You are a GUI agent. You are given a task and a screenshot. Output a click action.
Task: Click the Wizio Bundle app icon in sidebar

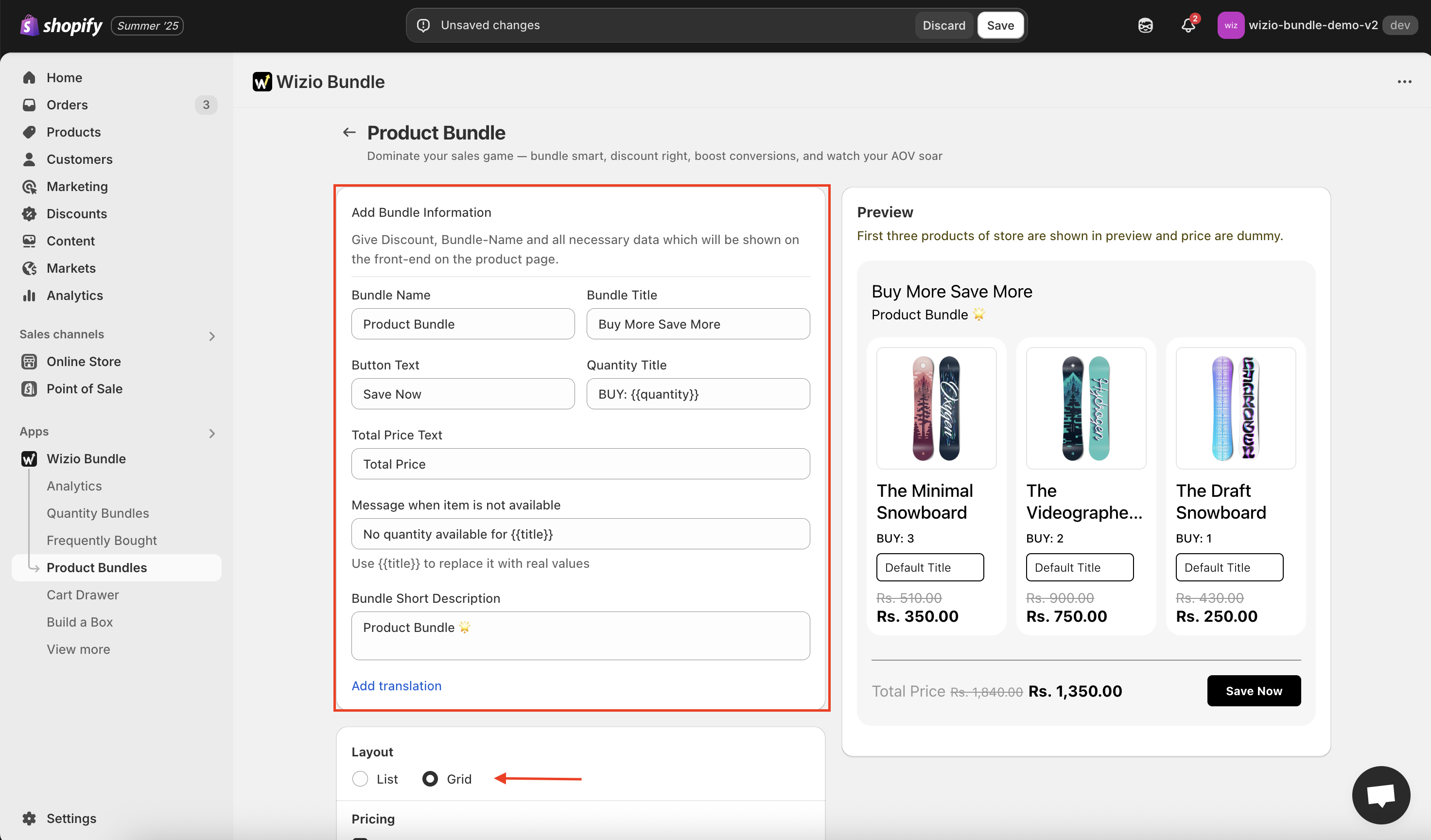pyautogui.click(x=29, y=458)
